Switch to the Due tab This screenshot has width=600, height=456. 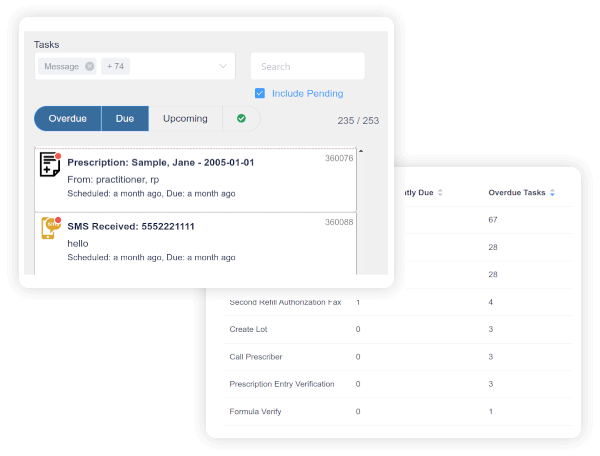click(x=125, y=119)
